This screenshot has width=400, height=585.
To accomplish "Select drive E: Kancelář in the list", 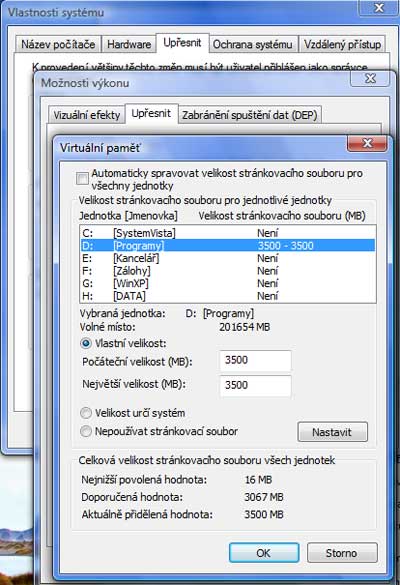I will pyautogui.click(x=228, y=258).
